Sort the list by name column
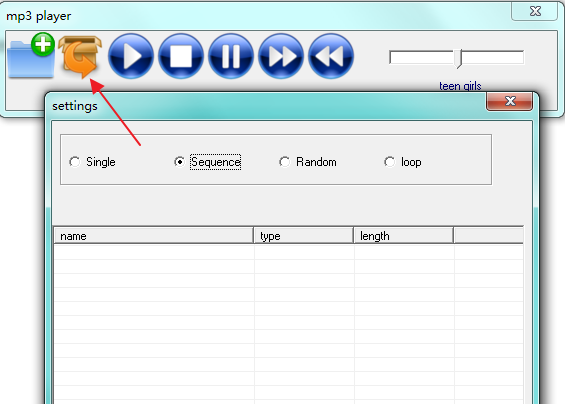565x404 pixels. click(x=154, y=236)
